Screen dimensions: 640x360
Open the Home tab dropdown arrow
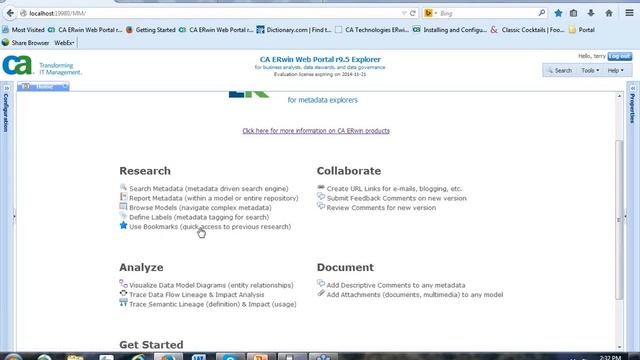(65, 87)
